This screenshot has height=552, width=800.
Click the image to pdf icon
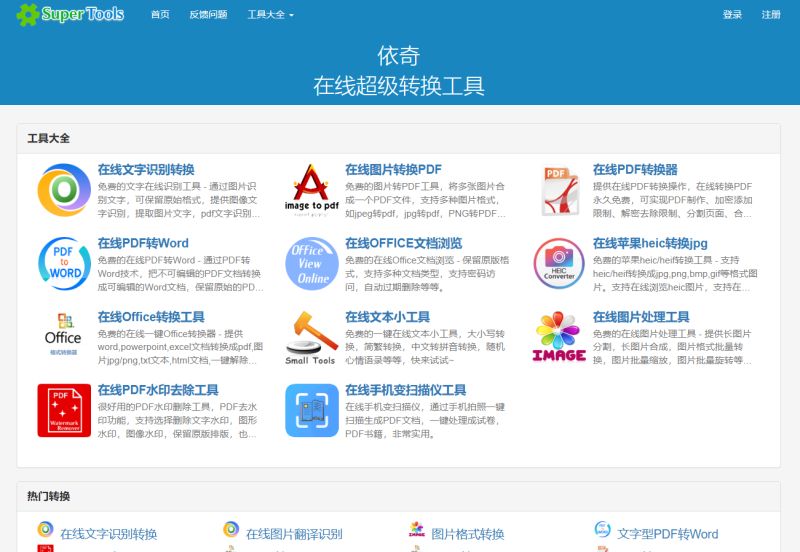[312, 190]
